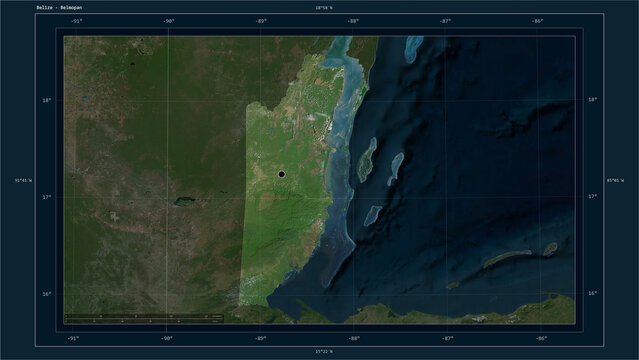Select the -90° longitude label on top edge

(169, 21)
